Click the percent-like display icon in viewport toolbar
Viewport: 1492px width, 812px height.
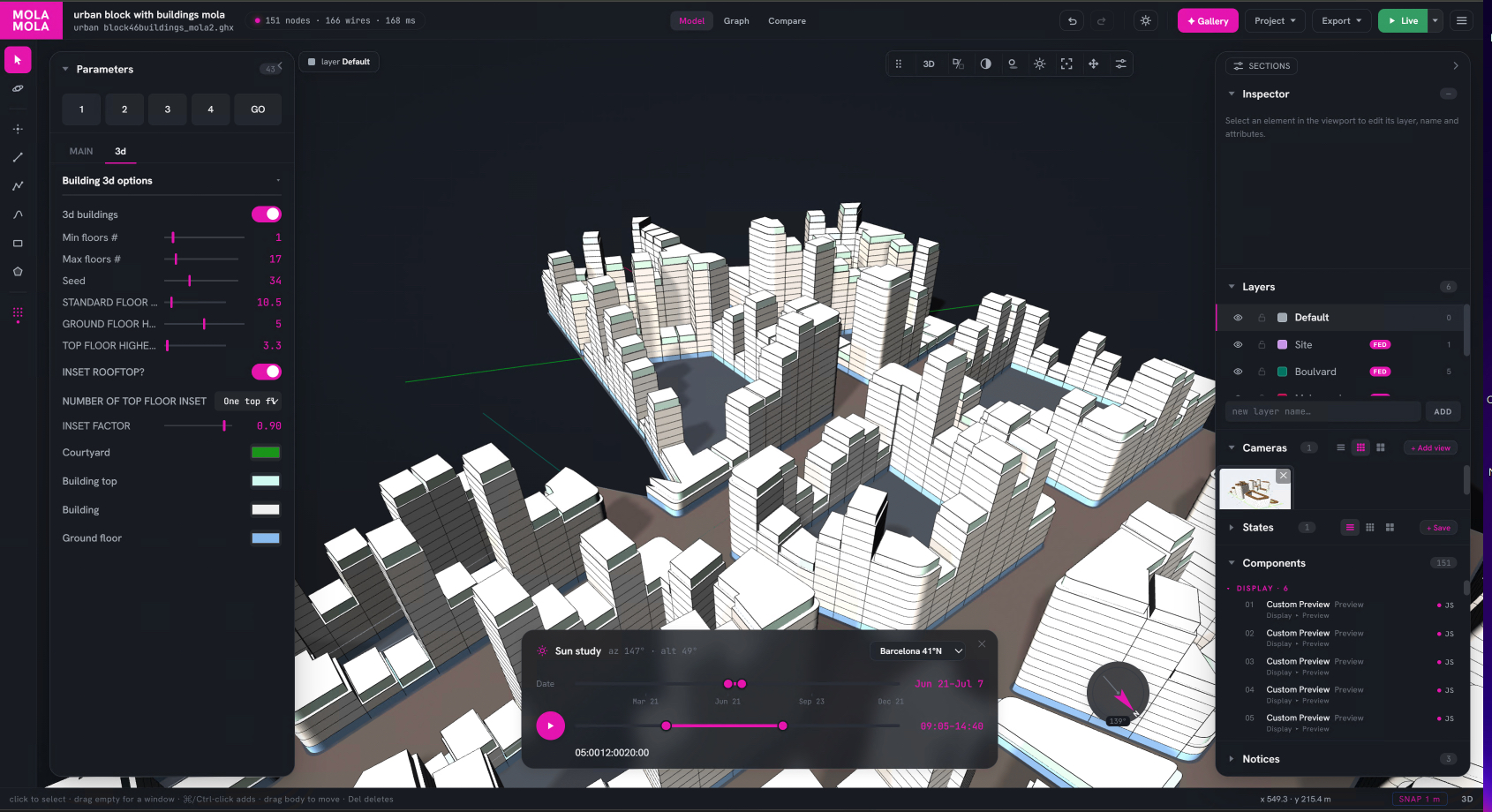pyautogui.click(x=958, y=64)
